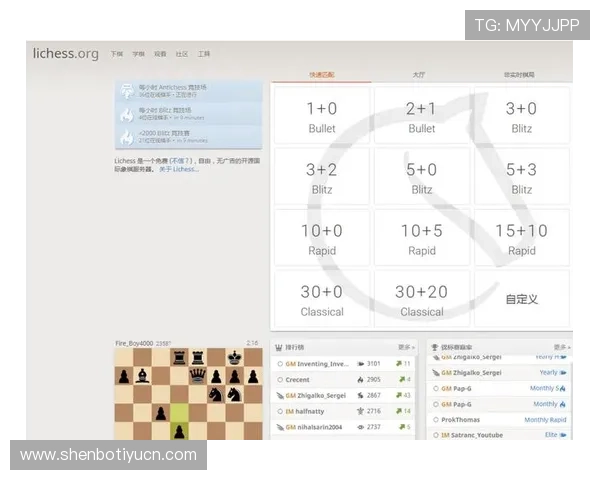600x480 pixels.
Task: Open the 社区 community menu
Action: tap(182, 54)
